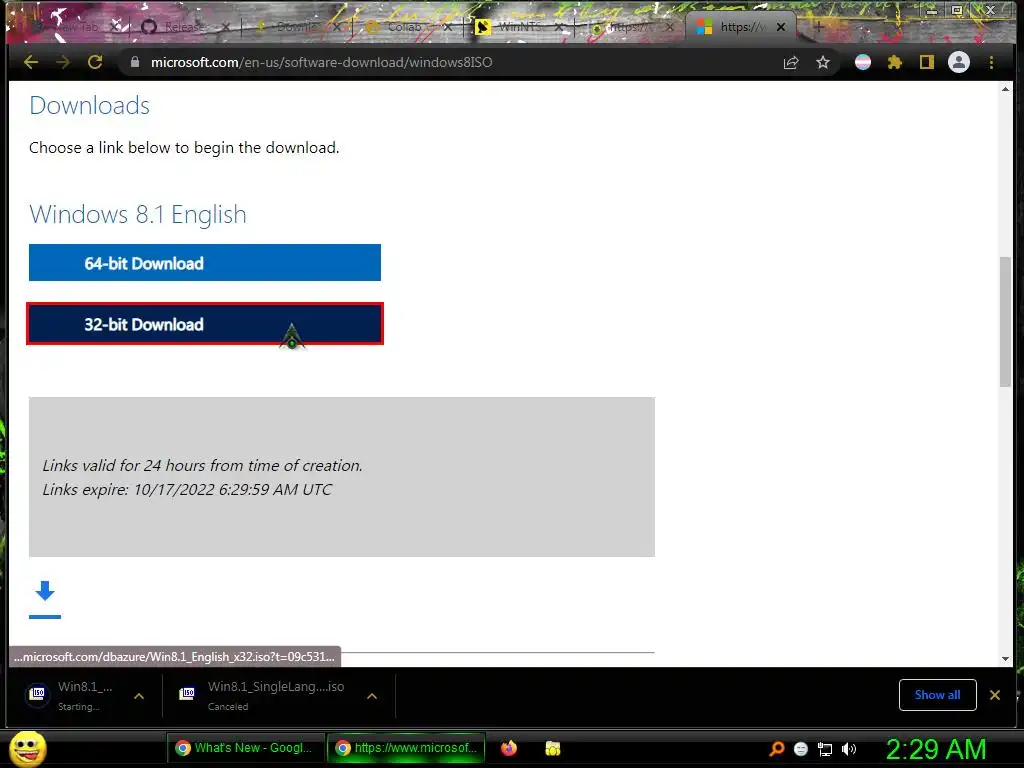Click 'Links valid for 24 hours' text

[202, 465]
